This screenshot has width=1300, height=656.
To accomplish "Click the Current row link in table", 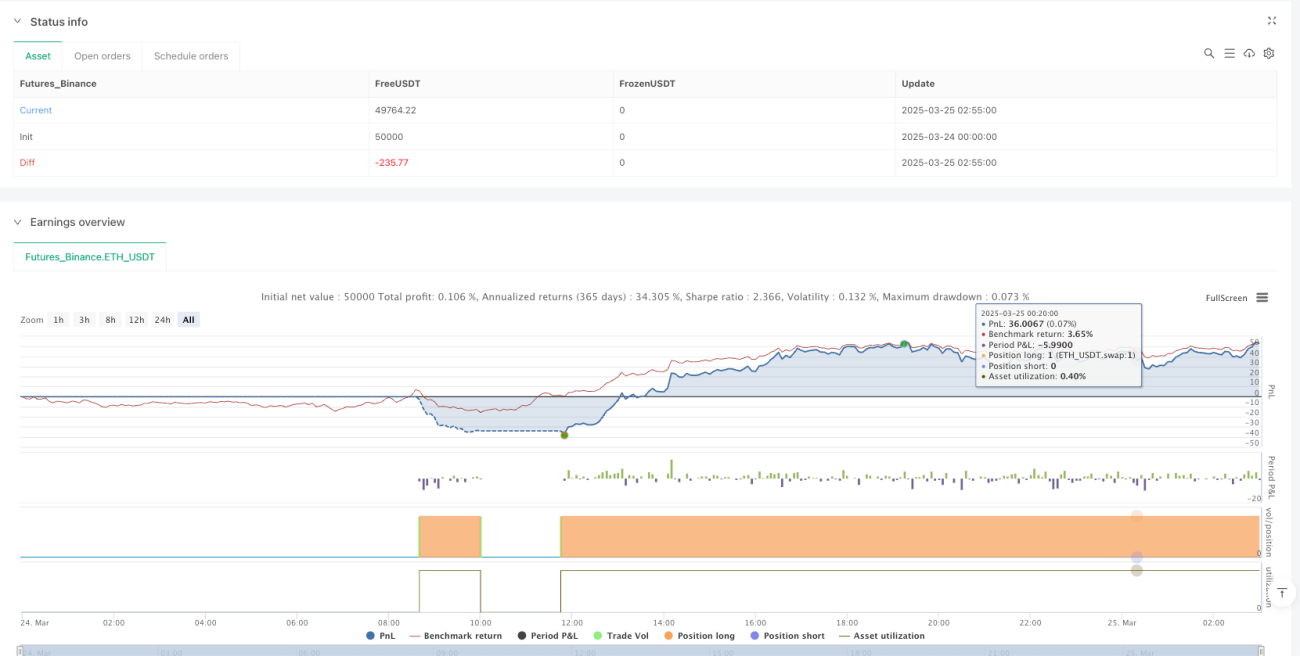I will click(x=36, y=110).
